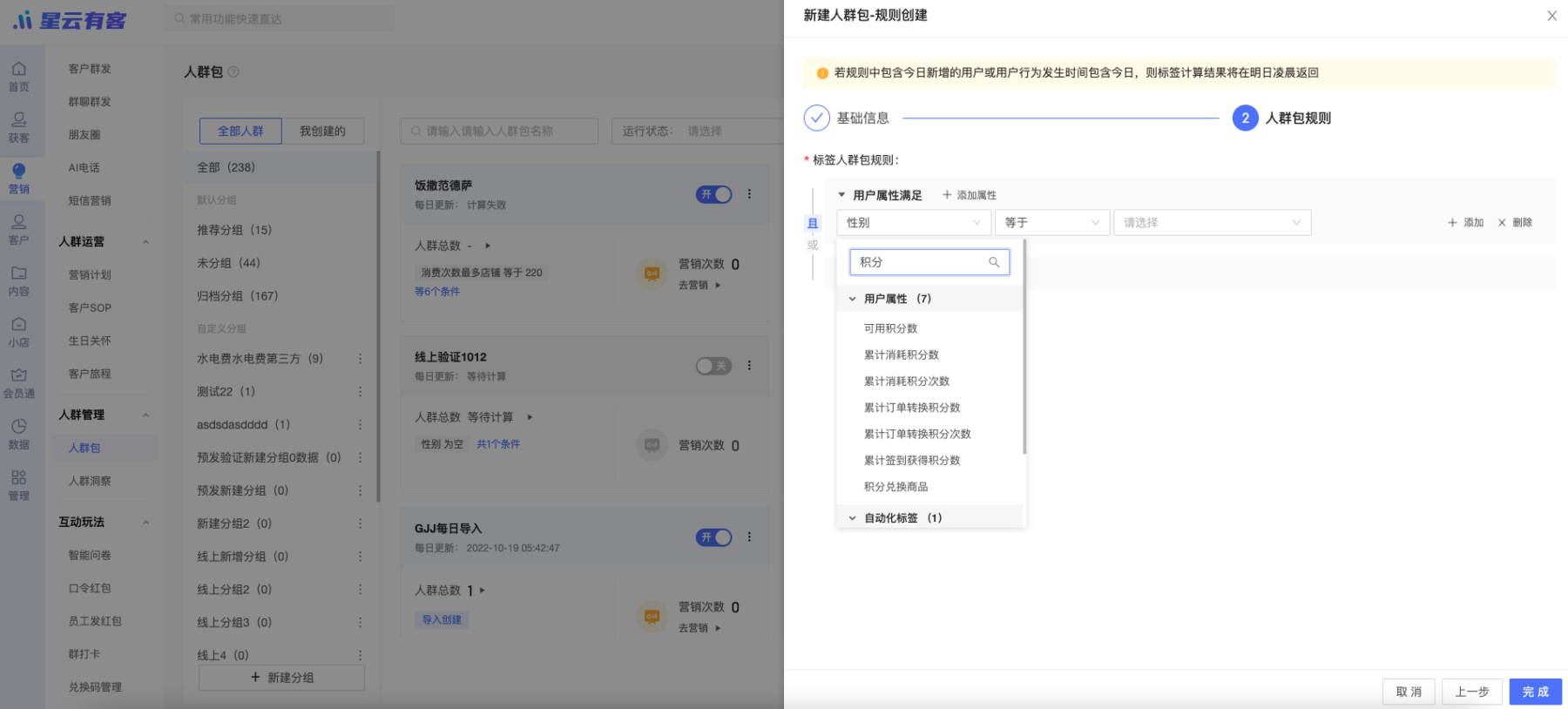
Task: Switch to the 全部人群 tab
Action: 240,132
